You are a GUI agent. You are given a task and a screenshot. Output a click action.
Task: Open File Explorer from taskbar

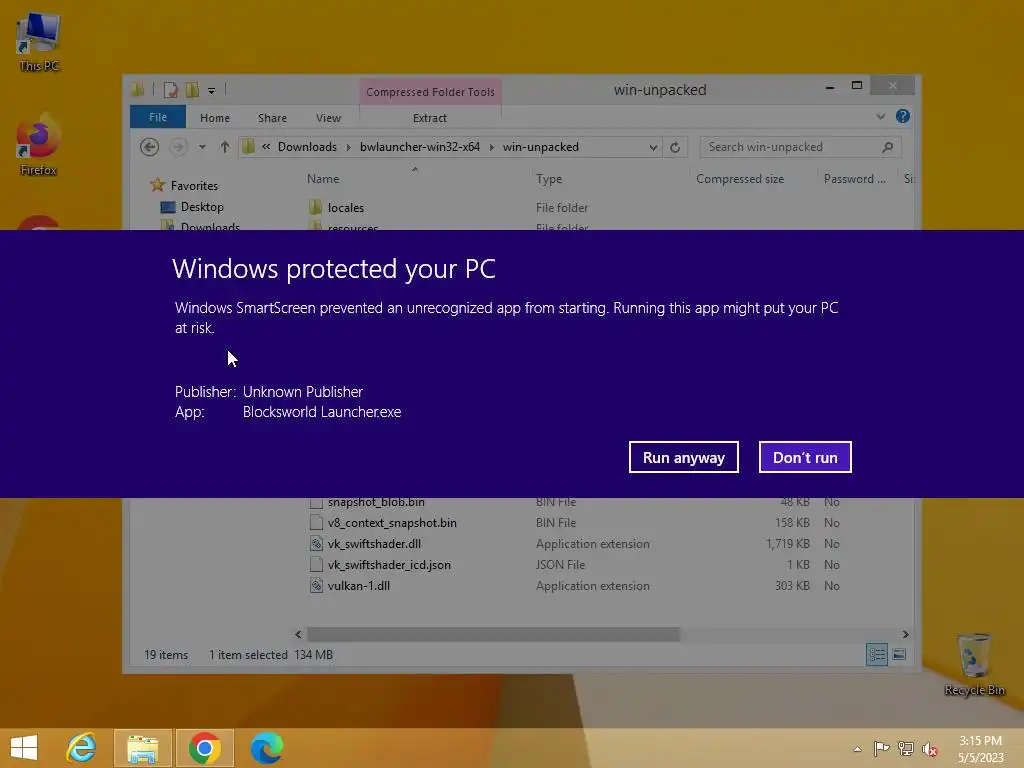(x=143, y=748)
